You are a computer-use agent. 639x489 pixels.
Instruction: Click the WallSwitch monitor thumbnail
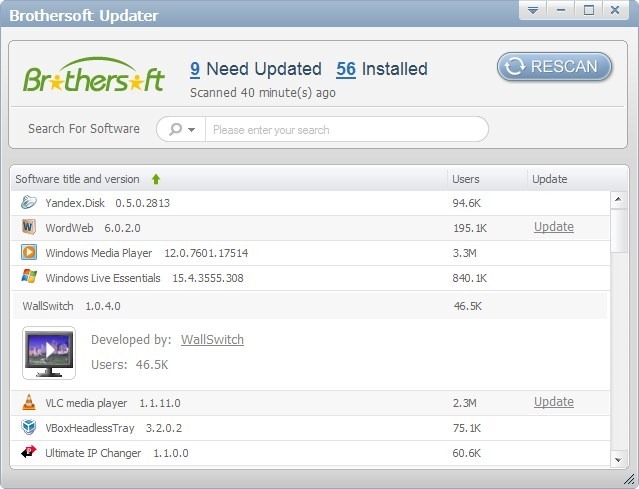pyautogui.click(x=49, y=353)
